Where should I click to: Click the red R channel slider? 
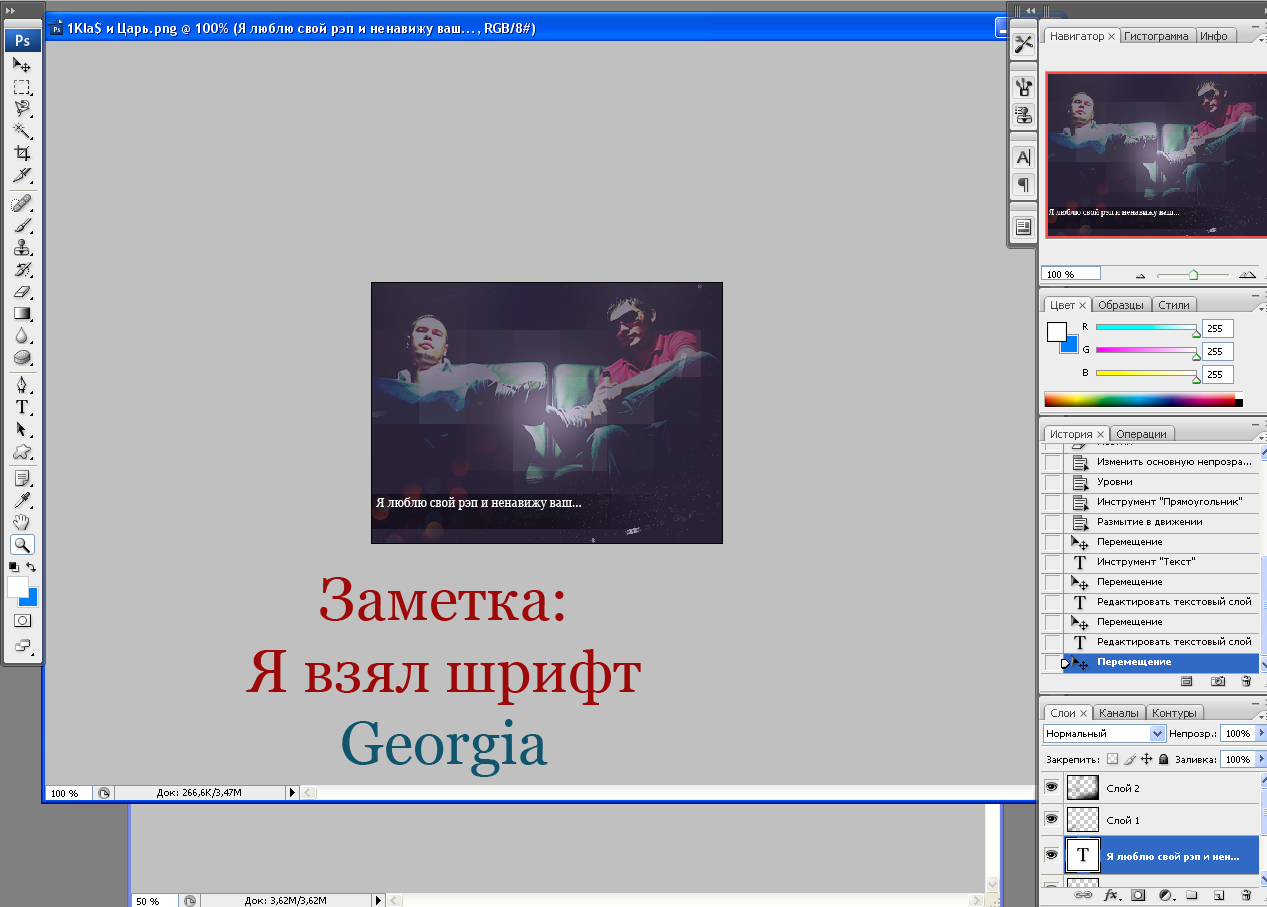[1146, 328]
